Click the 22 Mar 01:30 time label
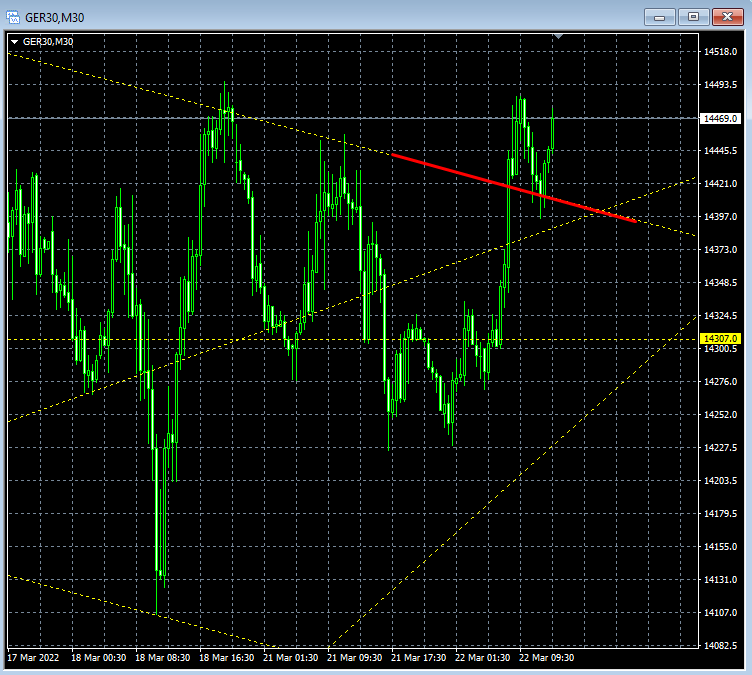Image resolution: width=752 pixels, height=675 pixels. [482, 658]
